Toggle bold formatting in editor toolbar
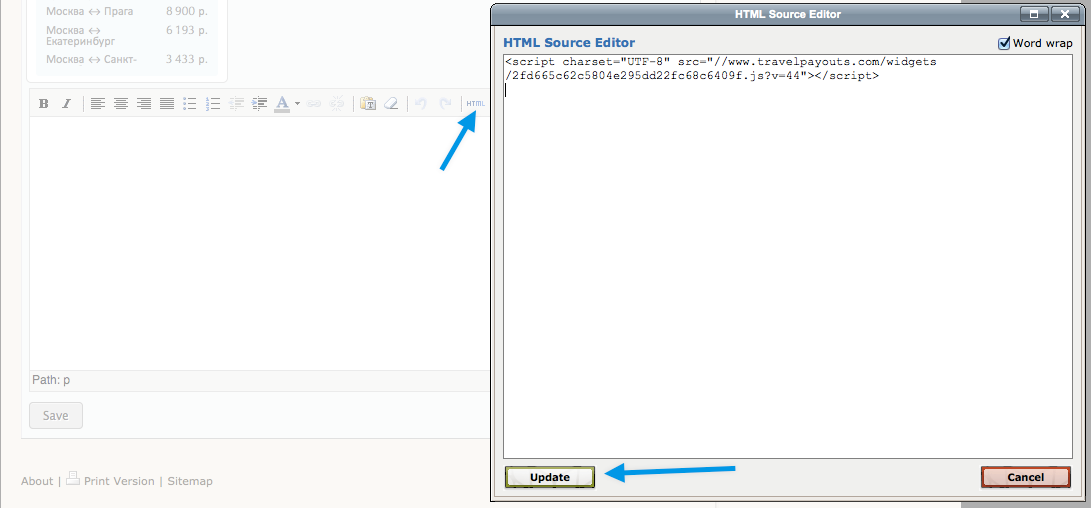The width and height of the screenshot is (1091, 508). tap(44, 104)
